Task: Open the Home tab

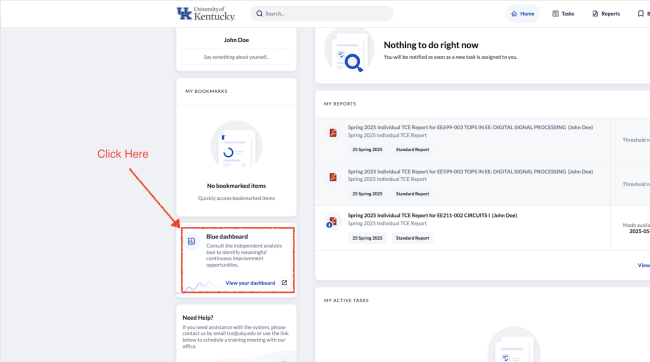Action: (x=522, y=14)
